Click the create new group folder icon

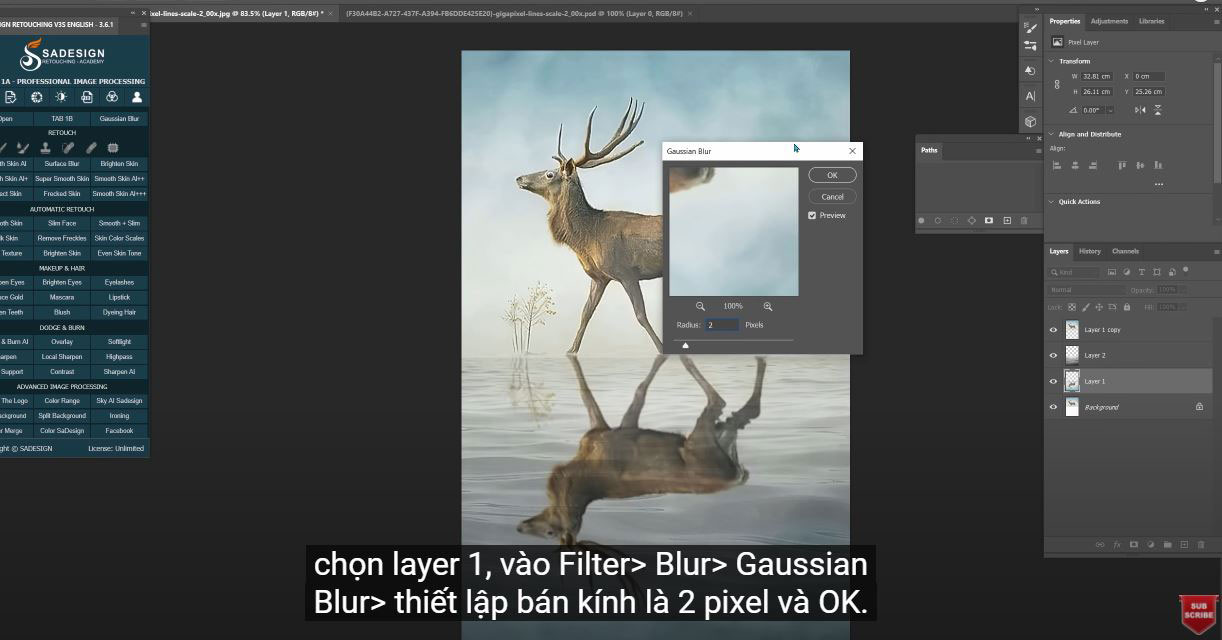1167,545
